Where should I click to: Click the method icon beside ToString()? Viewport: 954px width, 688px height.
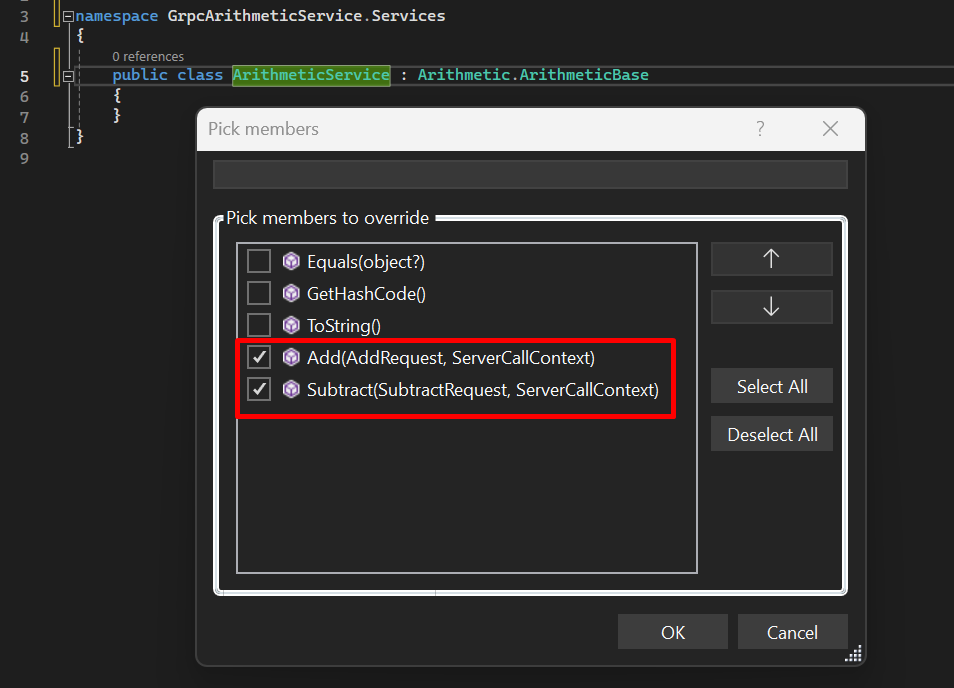(x=291, y=325)
